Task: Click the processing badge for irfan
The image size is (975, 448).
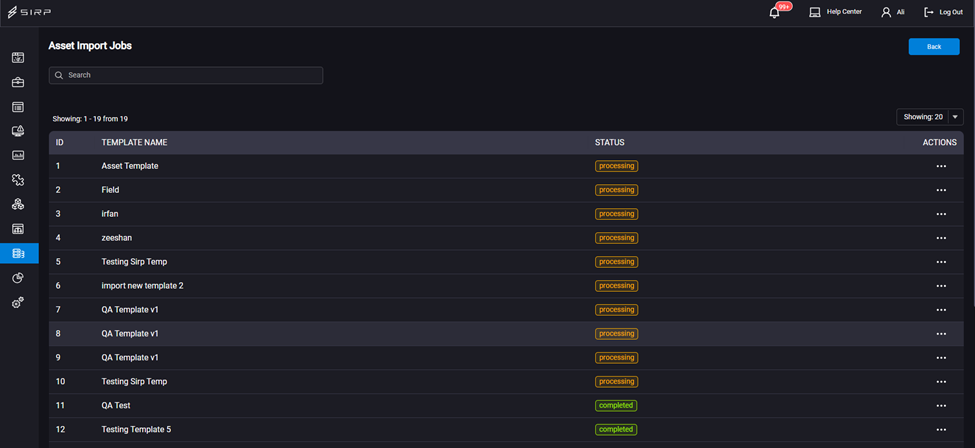Action: pyautogui.click(x=616, y=214)
